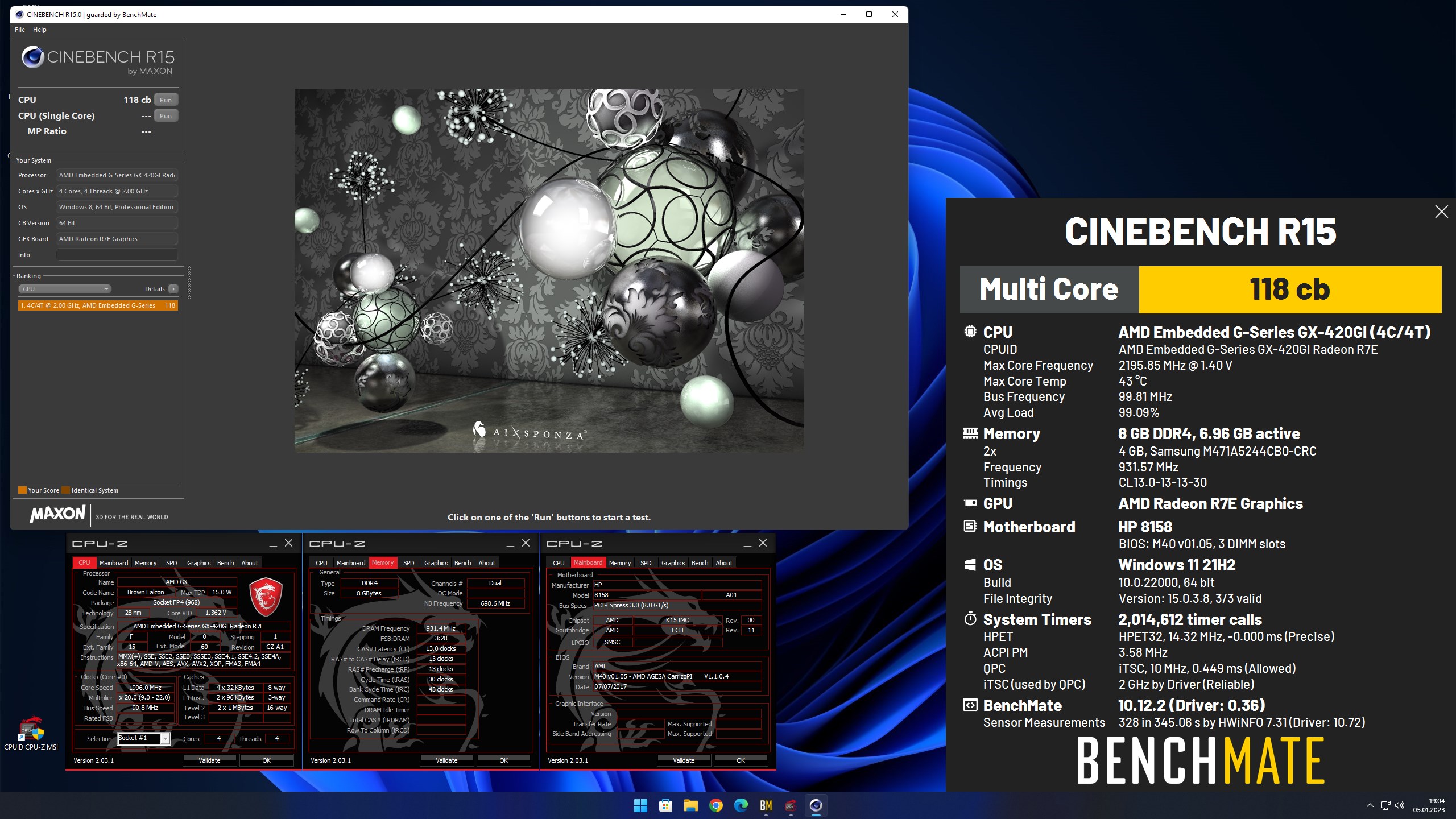This screenshot has width=1456, height=819.
Task: Open the Ranking CPU dropdown
Action: (x=65, y=289)
